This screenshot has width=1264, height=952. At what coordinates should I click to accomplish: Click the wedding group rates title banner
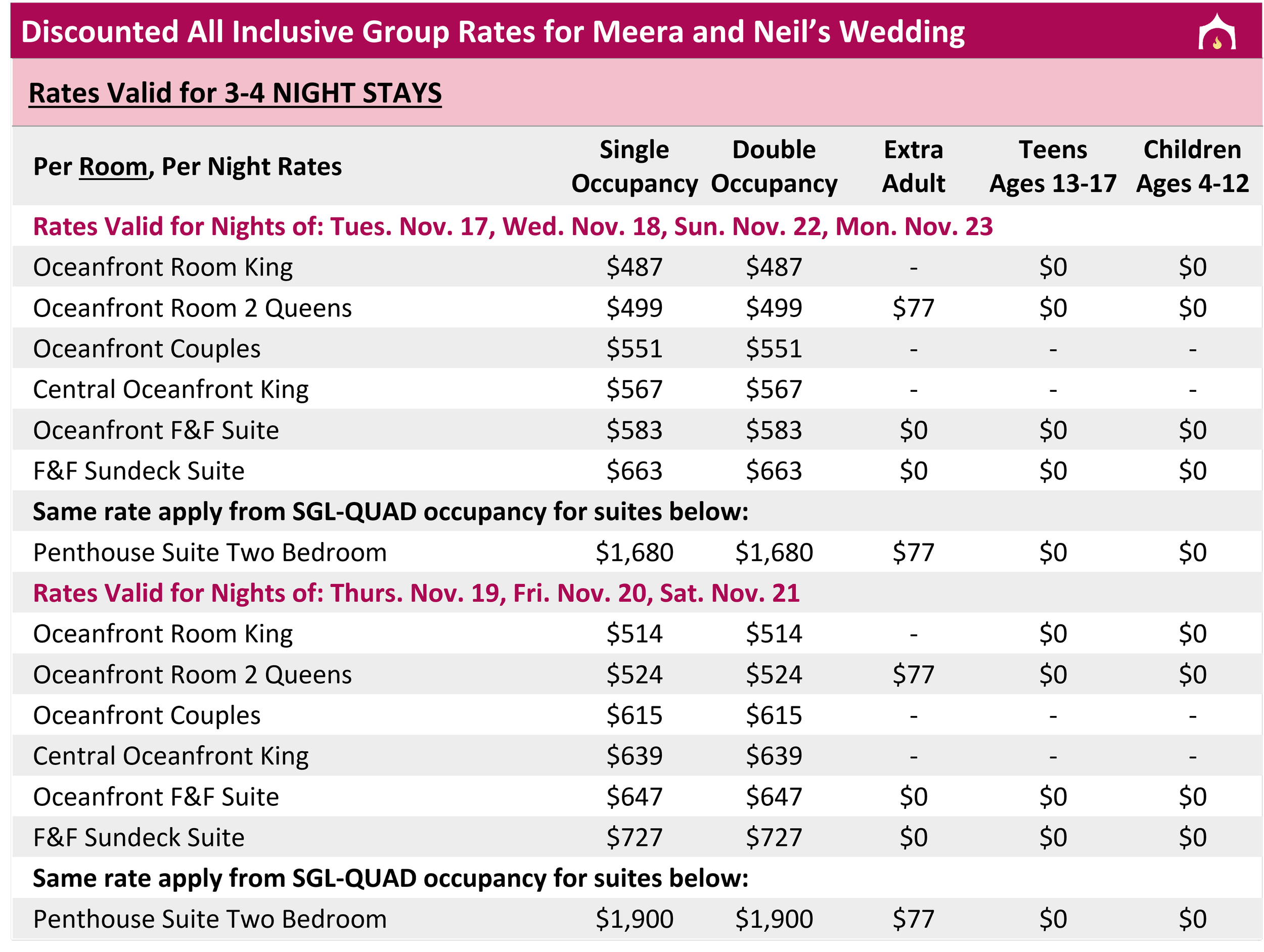click(636, 31)
